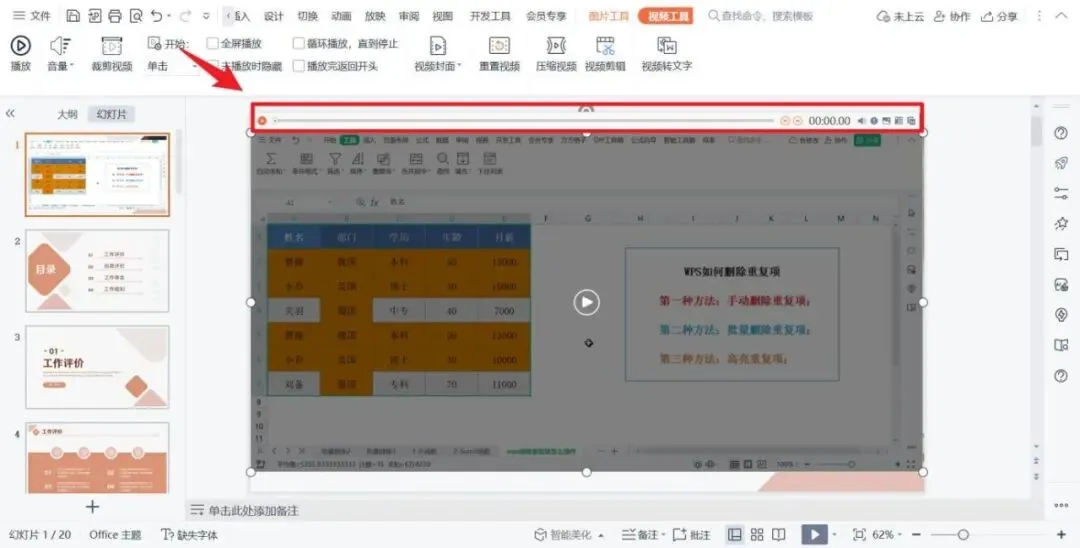Screen dimensions: 1080x548
Task: Start slideshow with status bar play button
Action: [x=814, y=535]
